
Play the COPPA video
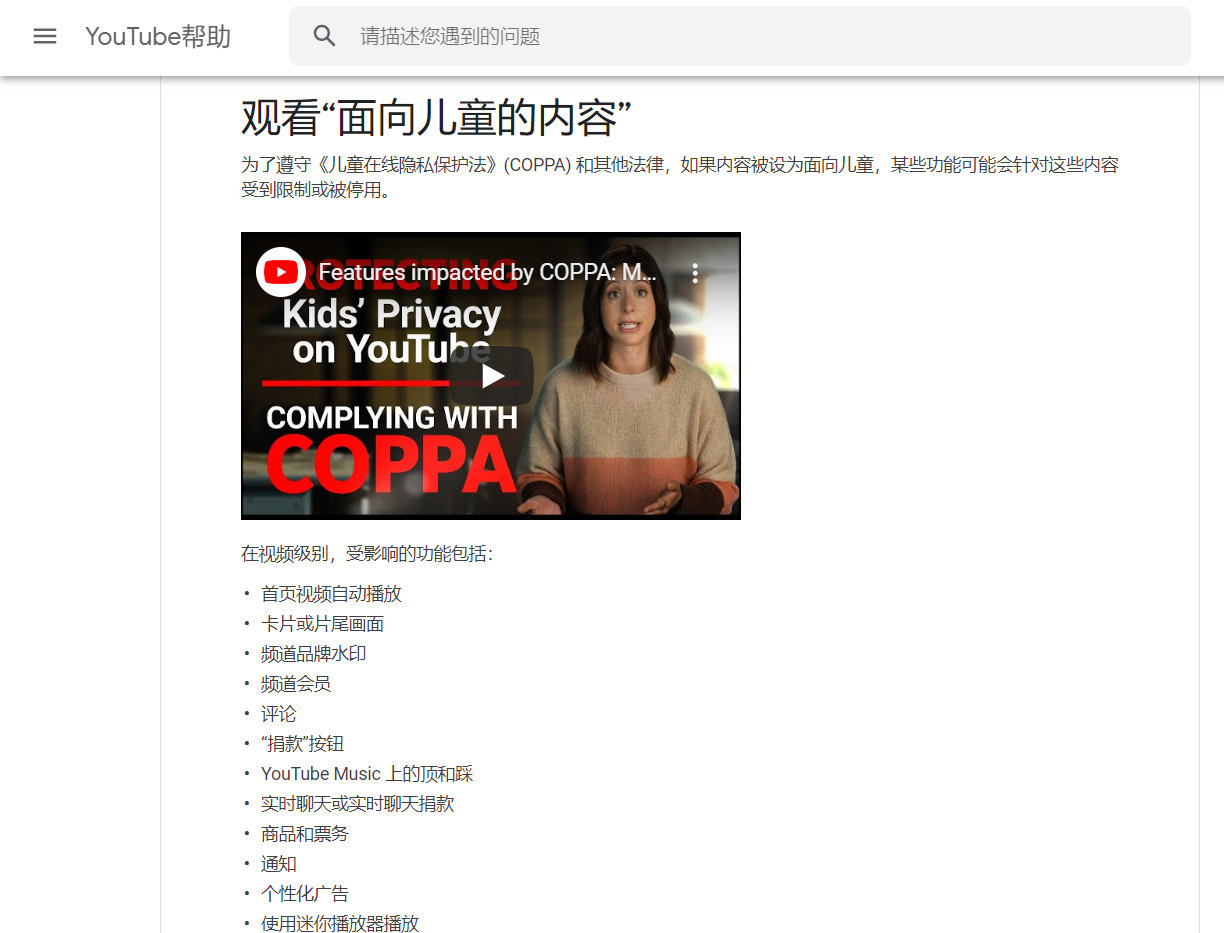pyautogui.click(x=491, y=376)
